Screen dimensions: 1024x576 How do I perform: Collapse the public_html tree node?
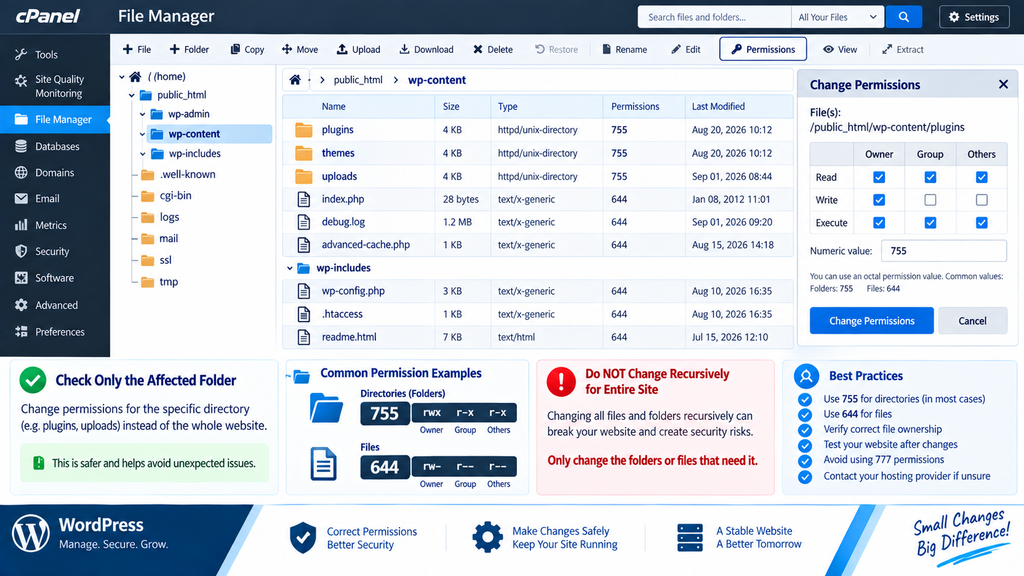[x=132, y=95]
